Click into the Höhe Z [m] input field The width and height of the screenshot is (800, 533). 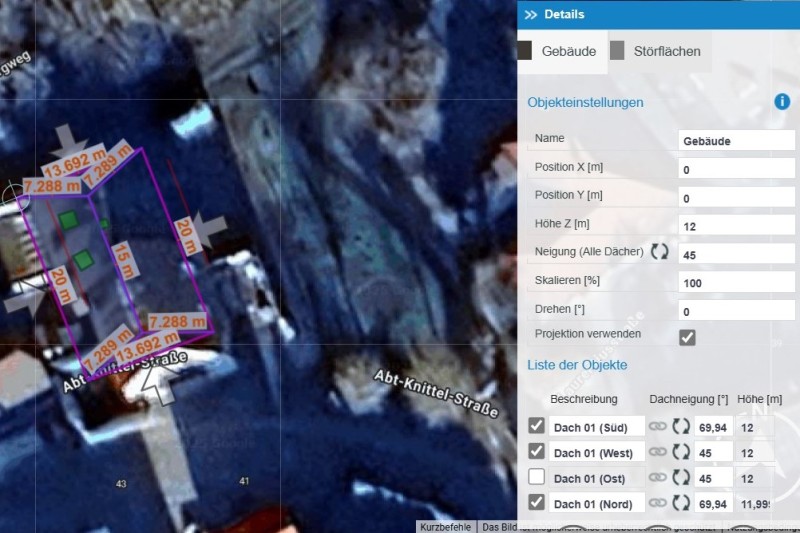[x=736, y=227]
